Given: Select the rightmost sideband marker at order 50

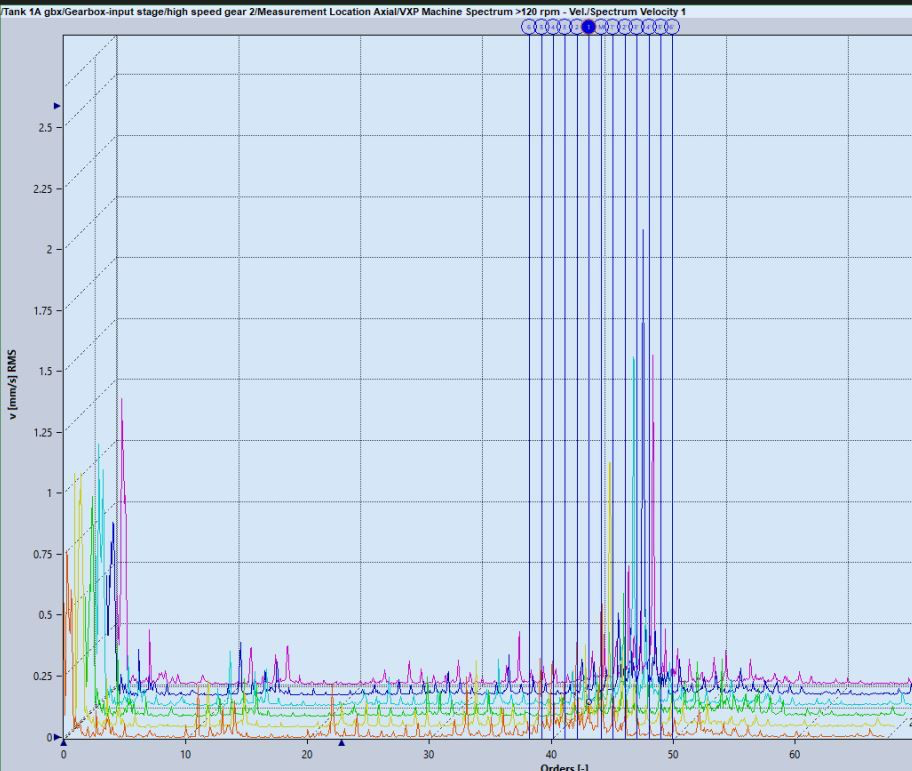Looking at the screenshot, I should pos(672,27).
